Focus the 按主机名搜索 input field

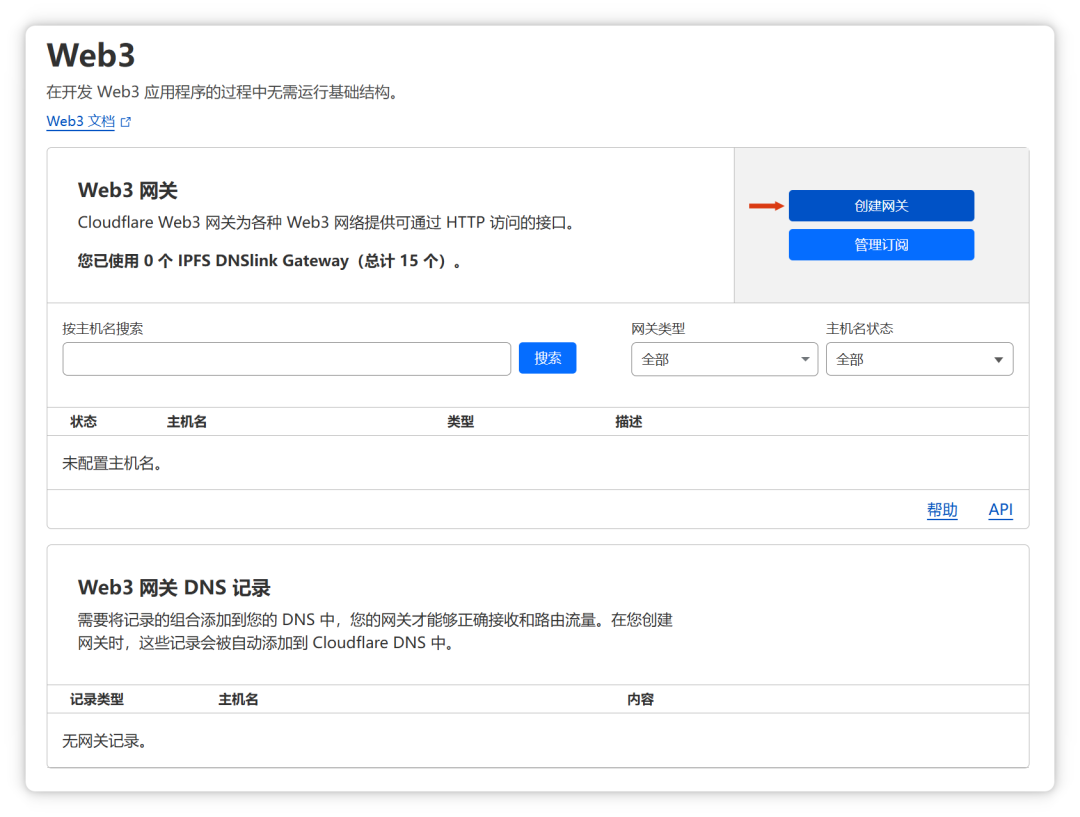(x=287, y=359)
